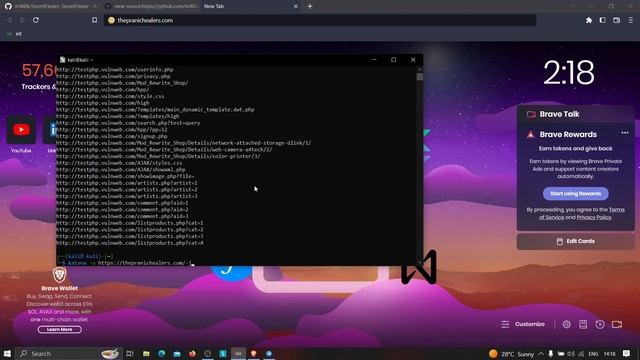Click the address bar showing thepranichealers.com
This screenshot has width=640, height=360.
[x=320, y=20]
